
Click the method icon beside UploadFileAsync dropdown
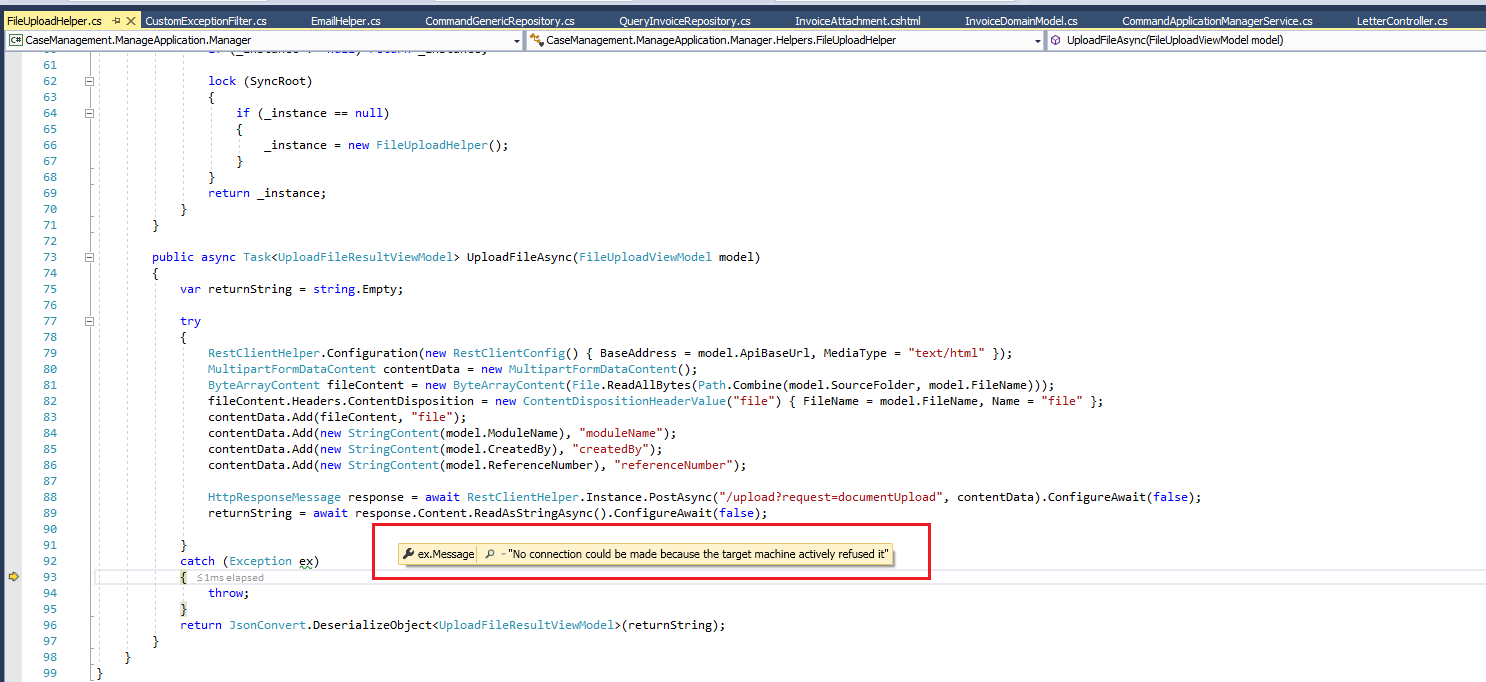[1056, 40]
